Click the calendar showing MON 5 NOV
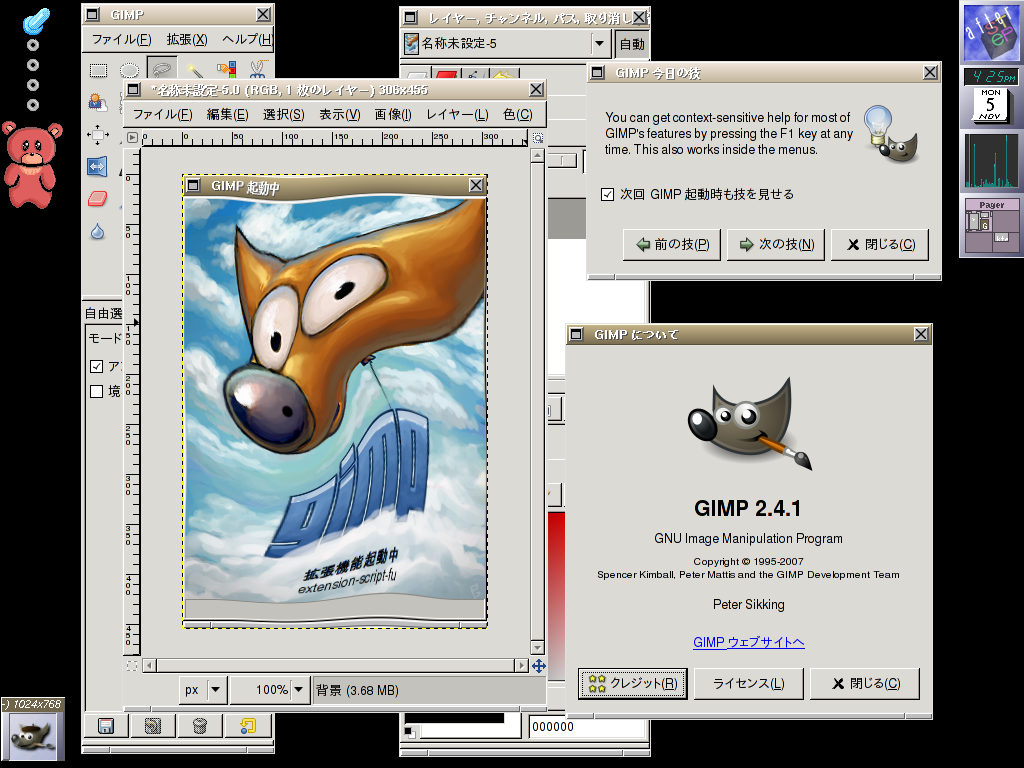The width and height of the screenshot is (1024, 768). click(x=990, y=104)
